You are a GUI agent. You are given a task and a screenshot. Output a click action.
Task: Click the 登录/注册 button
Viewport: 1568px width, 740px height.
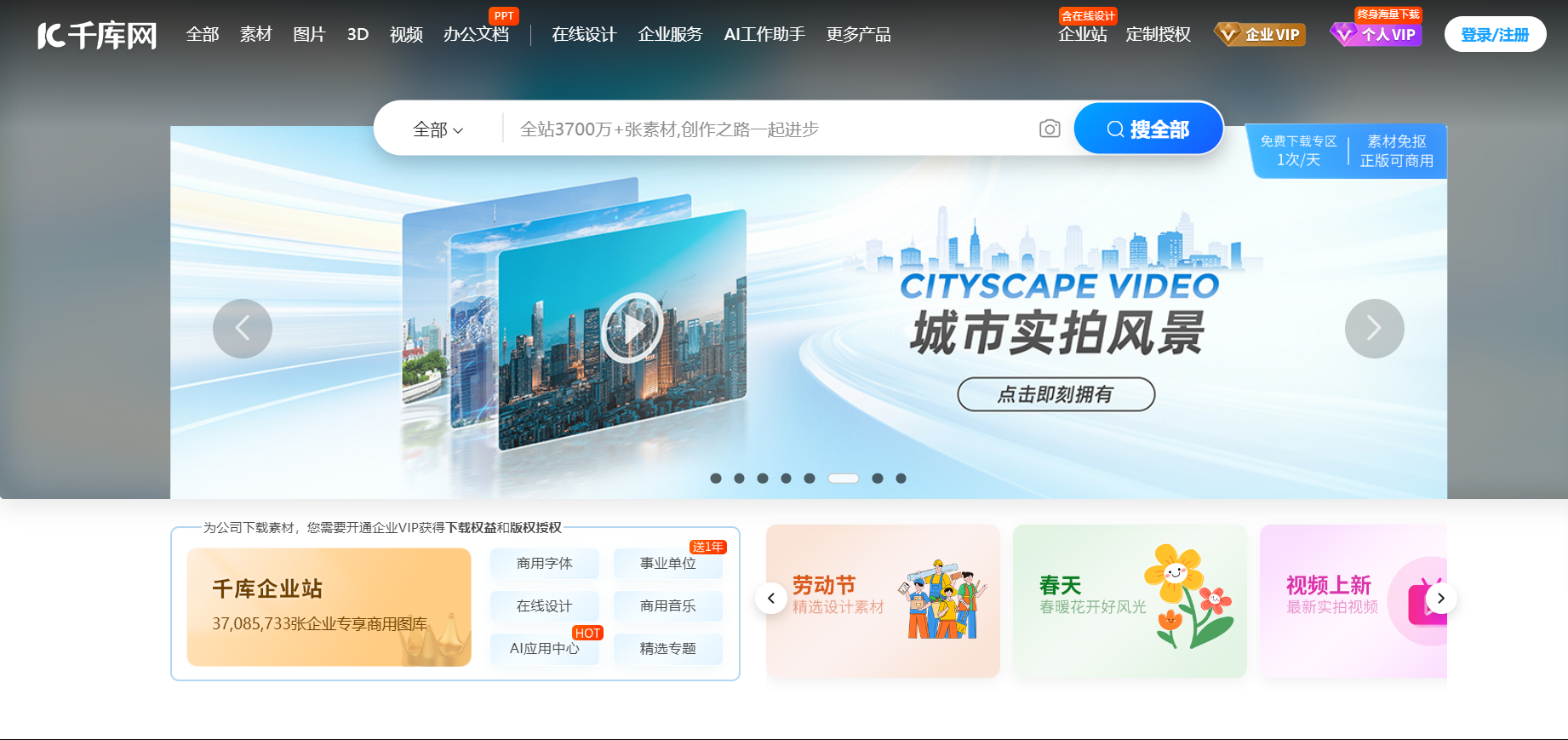tap(1495, 35)
